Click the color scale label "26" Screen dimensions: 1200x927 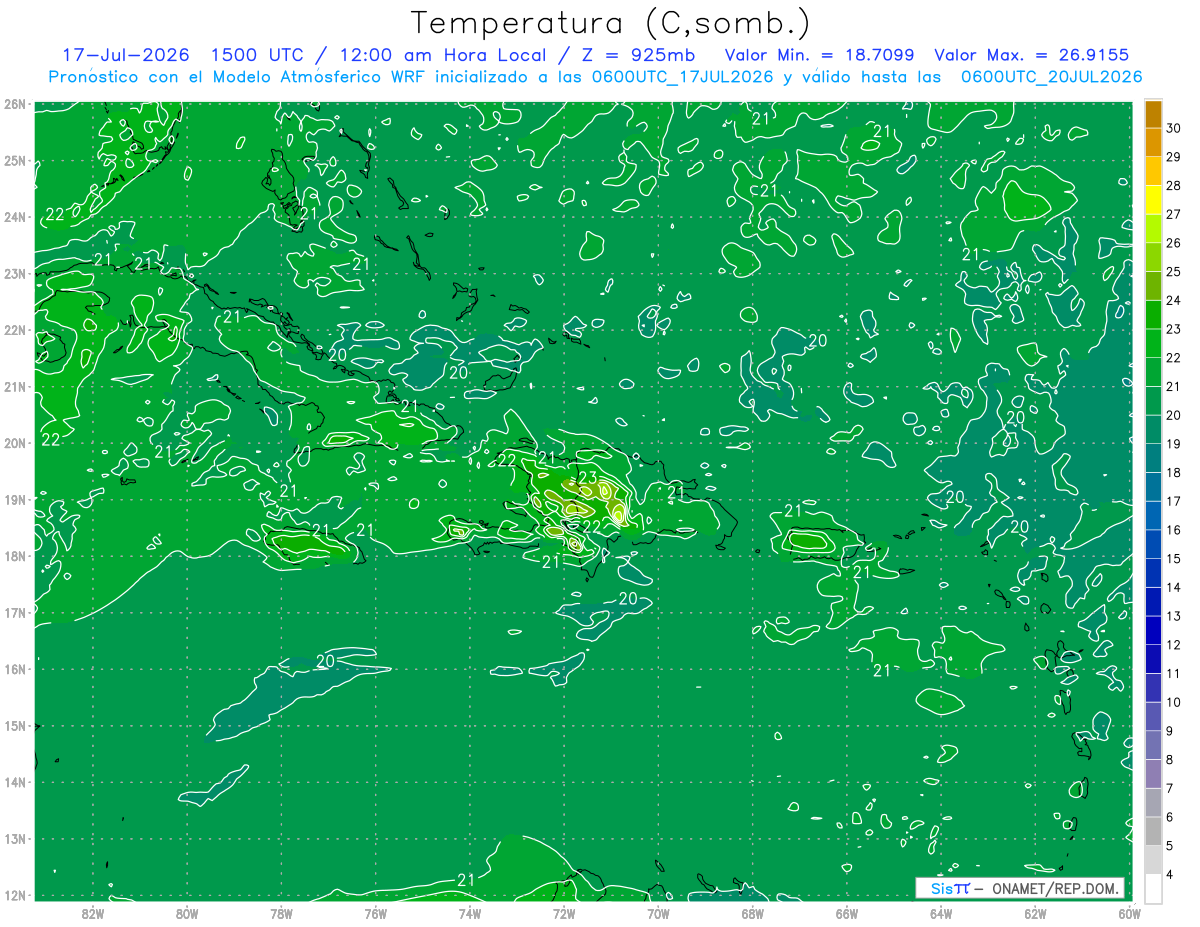(x=1173, y=243)
